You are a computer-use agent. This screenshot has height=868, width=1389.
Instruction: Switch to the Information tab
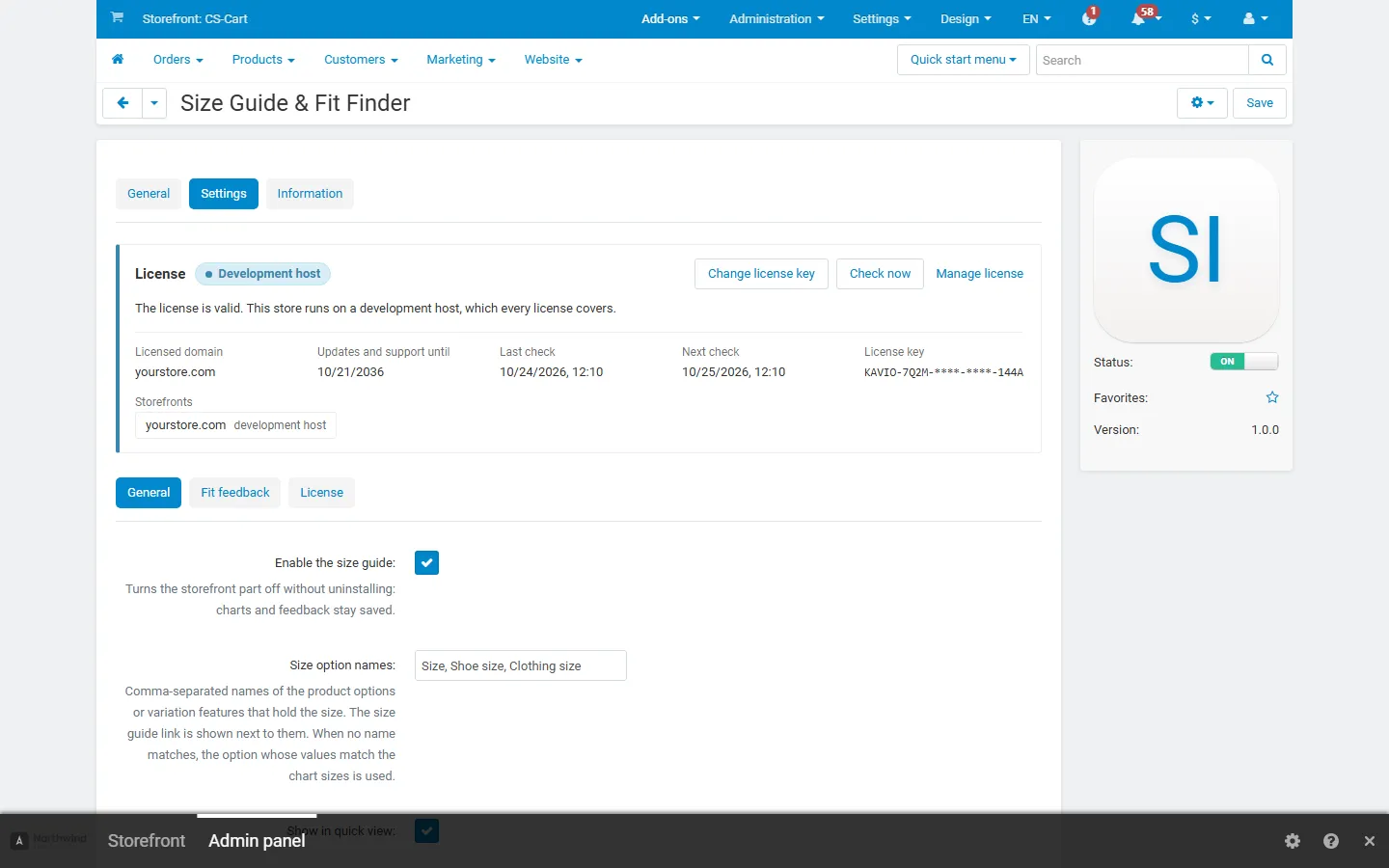coord(310,194)
